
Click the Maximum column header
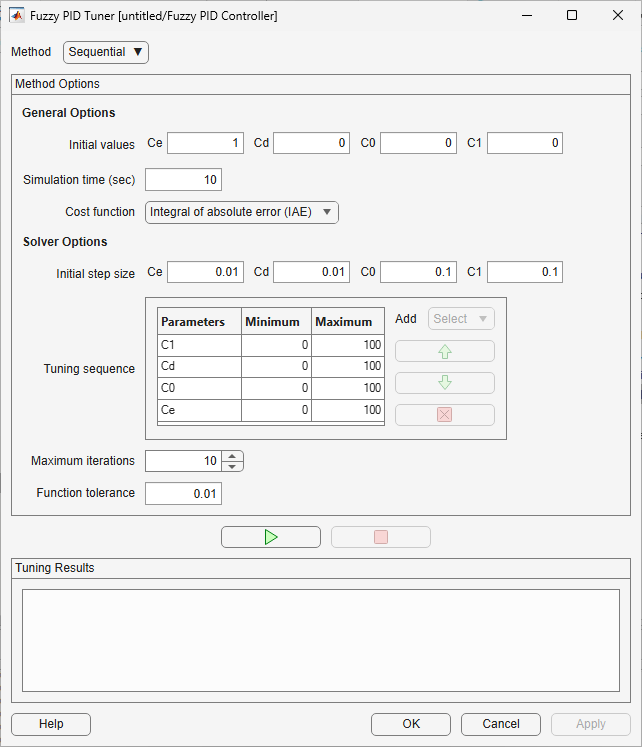coord(348,322)
